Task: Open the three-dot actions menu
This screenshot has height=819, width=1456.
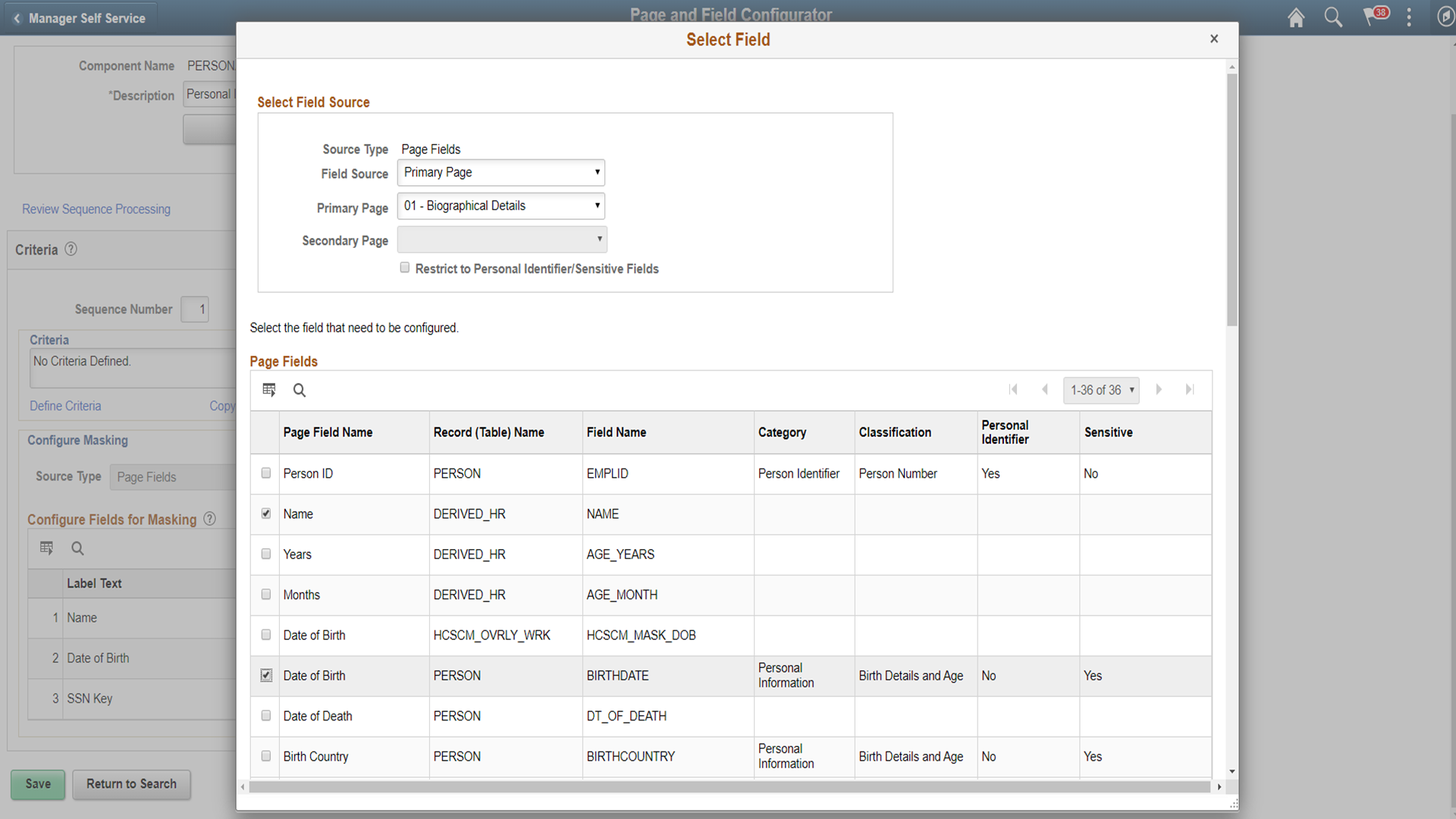Action: (x=1410, y=17)
